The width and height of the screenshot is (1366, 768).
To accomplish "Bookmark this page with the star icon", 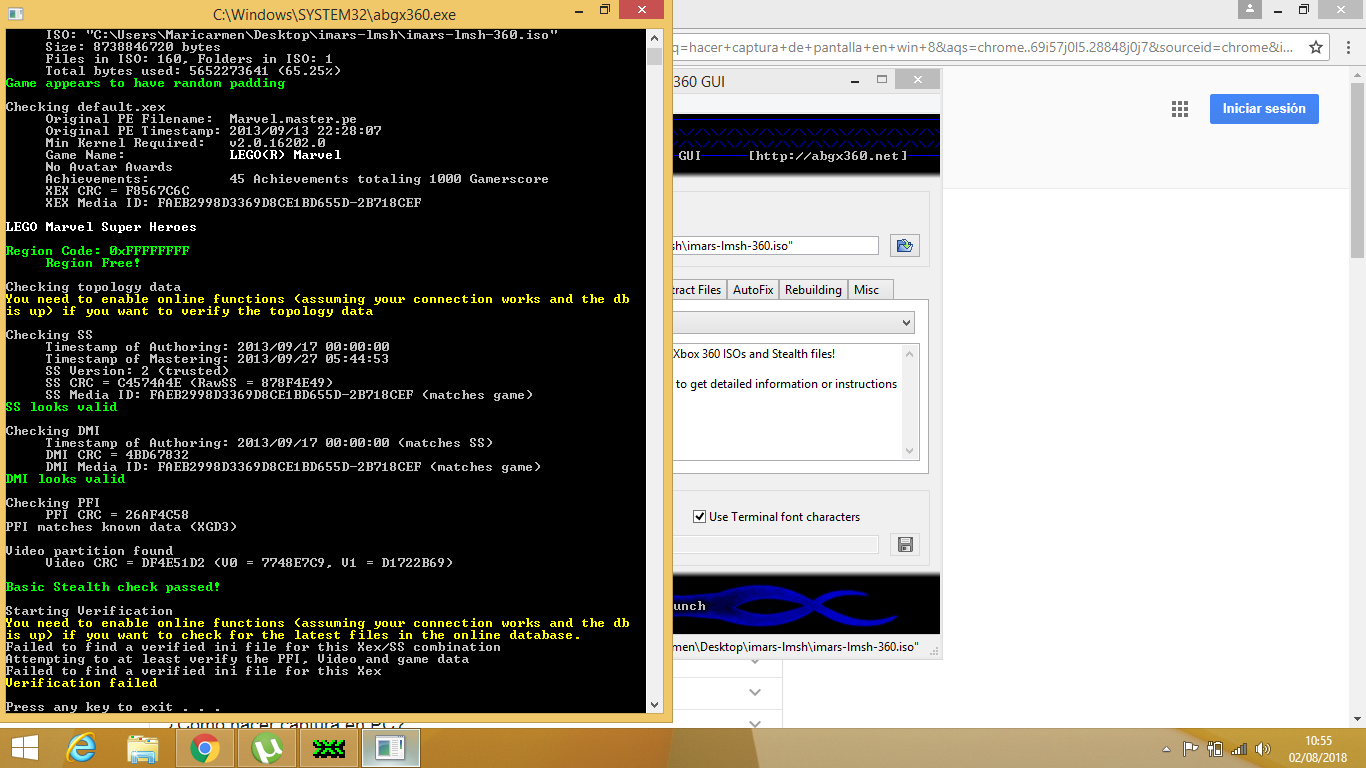I will [x=1316, y=47].
